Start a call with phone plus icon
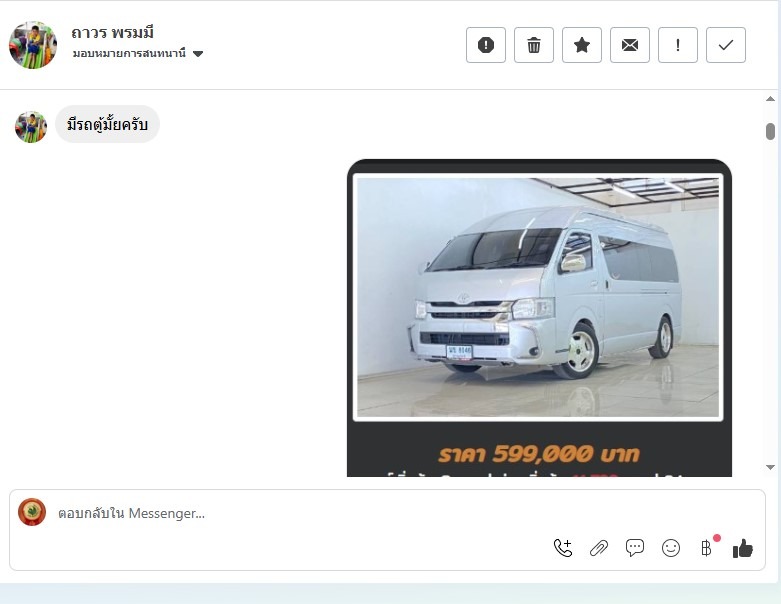The height and width of the screenshot is (604, 781). 563,548
